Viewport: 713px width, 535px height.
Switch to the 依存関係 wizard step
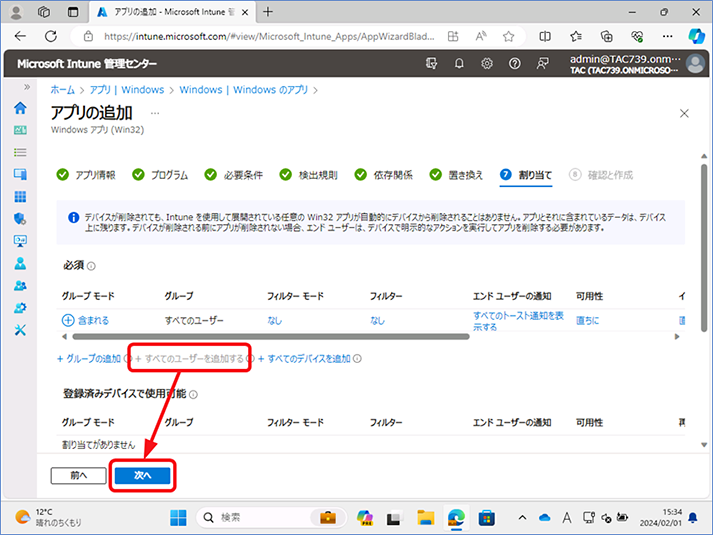coord(384,175)
